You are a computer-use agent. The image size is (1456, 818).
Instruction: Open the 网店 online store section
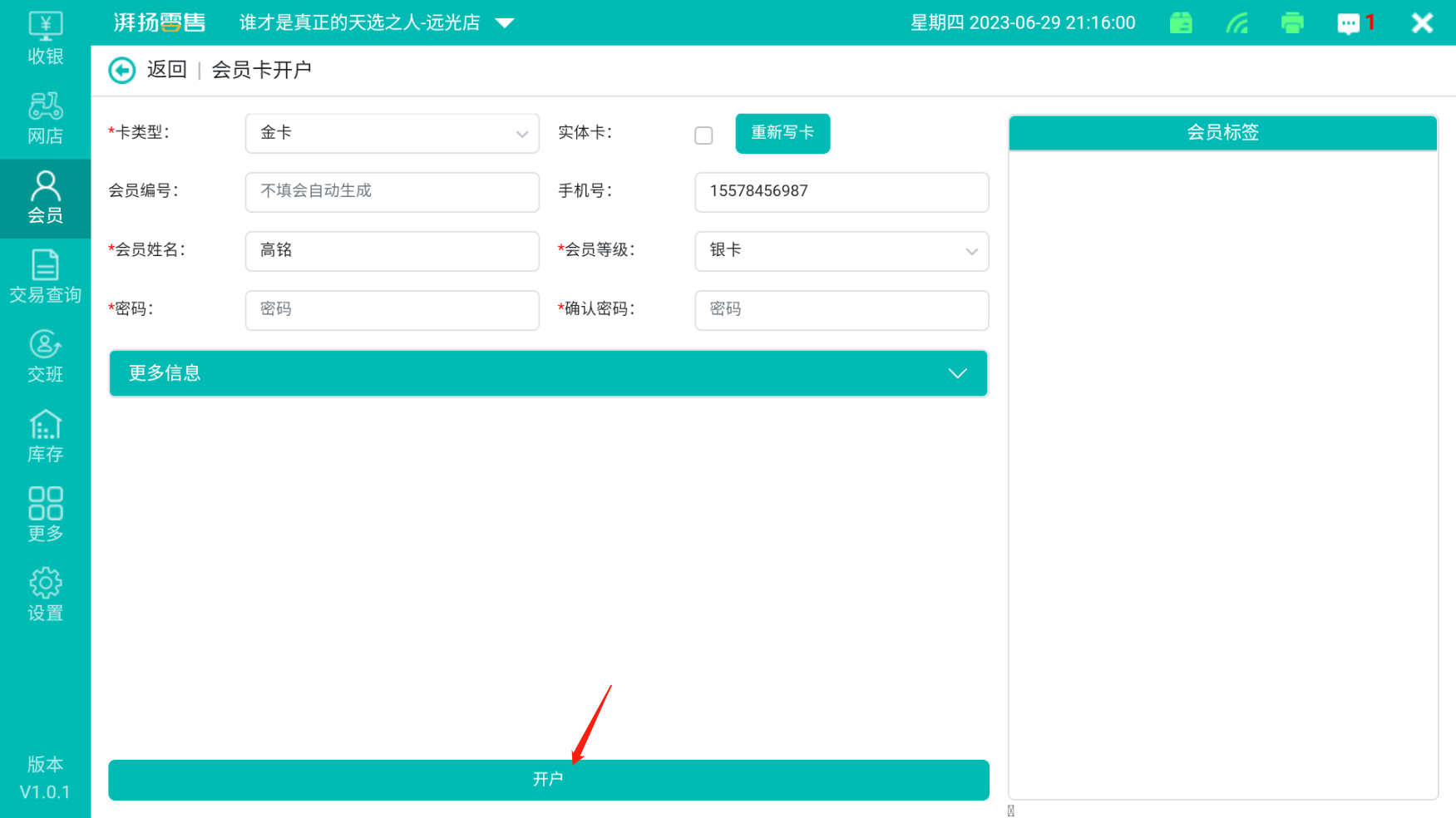coord(45,119)
